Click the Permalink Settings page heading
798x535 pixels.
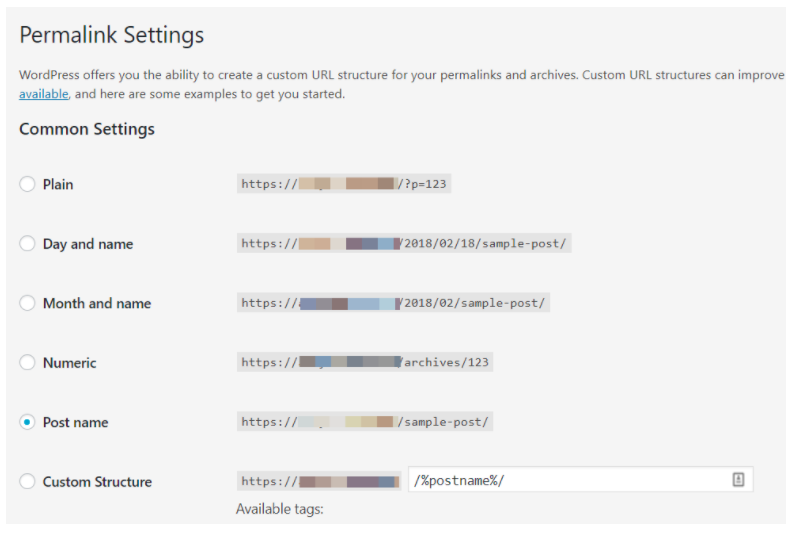tap(111, 36)
